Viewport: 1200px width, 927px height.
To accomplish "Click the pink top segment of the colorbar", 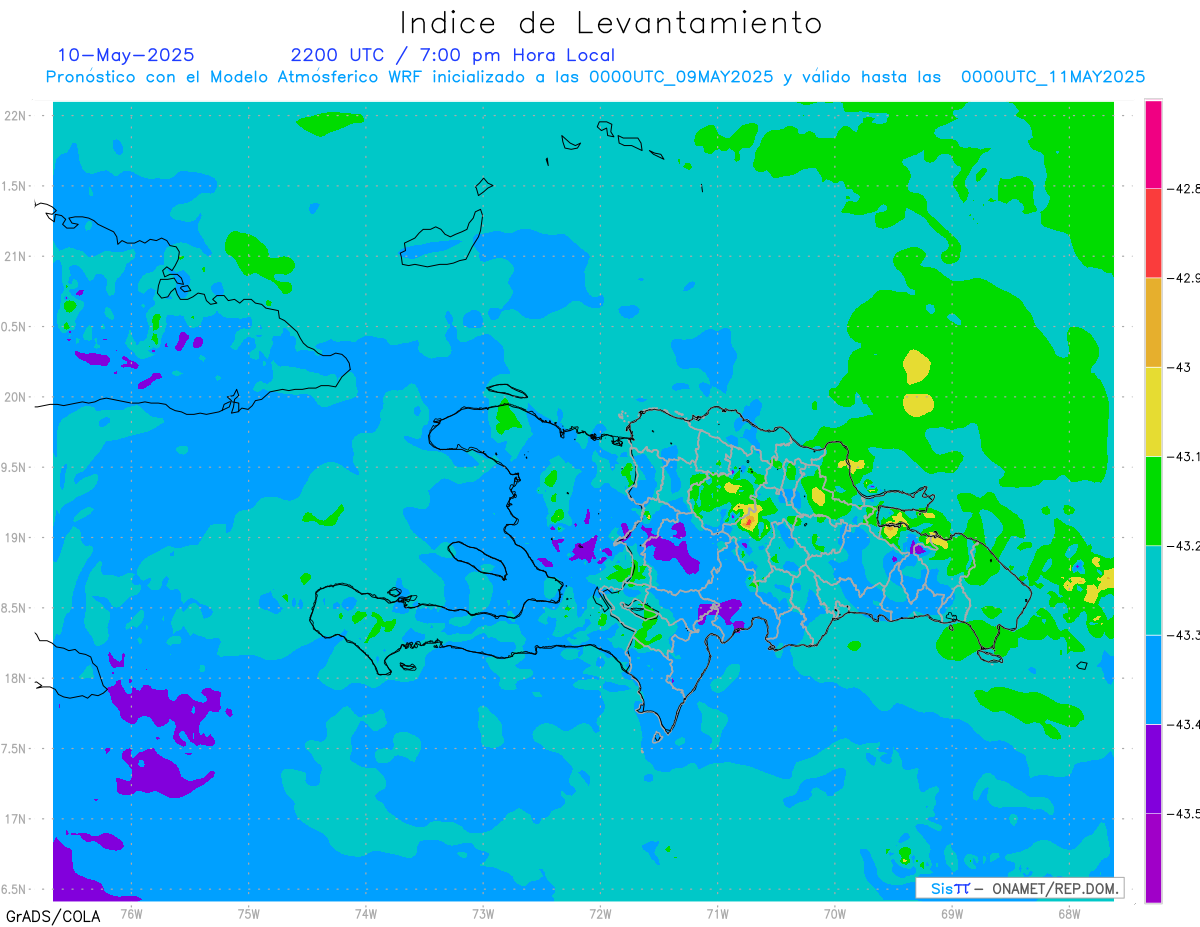I will pyautogui.click(x=1153, y=143).
